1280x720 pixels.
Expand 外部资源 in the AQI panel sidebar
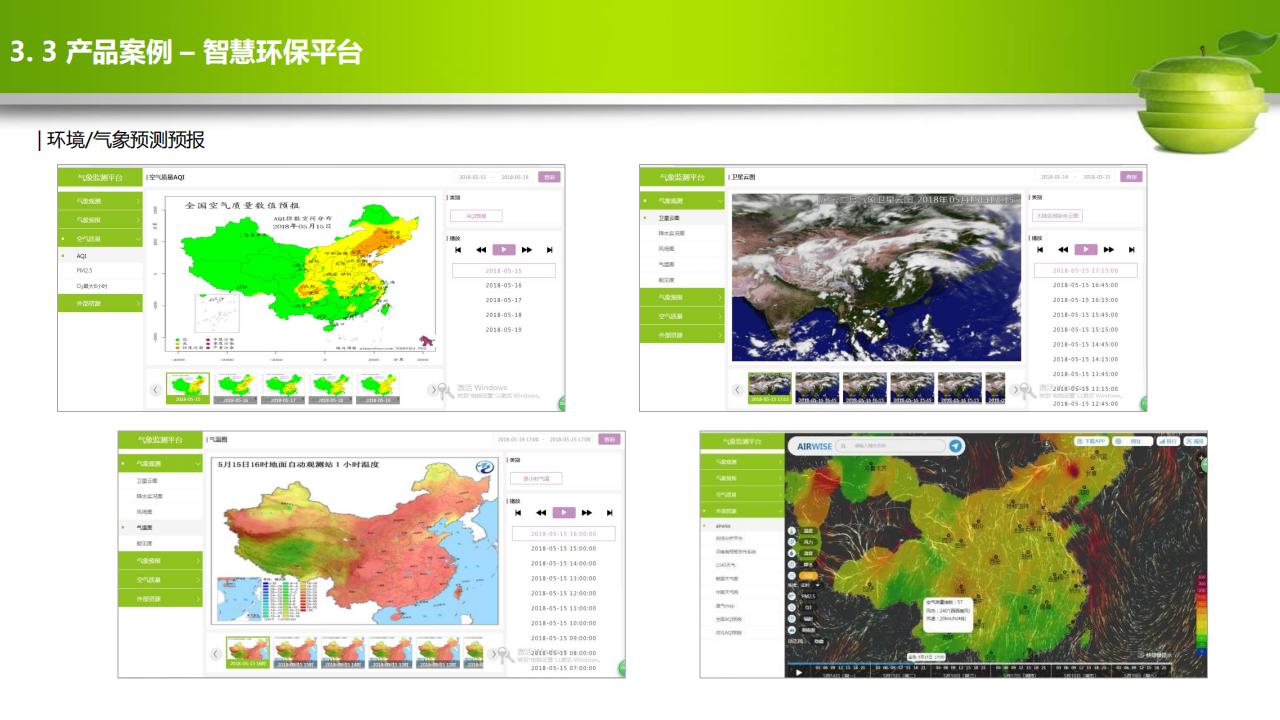tap(100, 303)
